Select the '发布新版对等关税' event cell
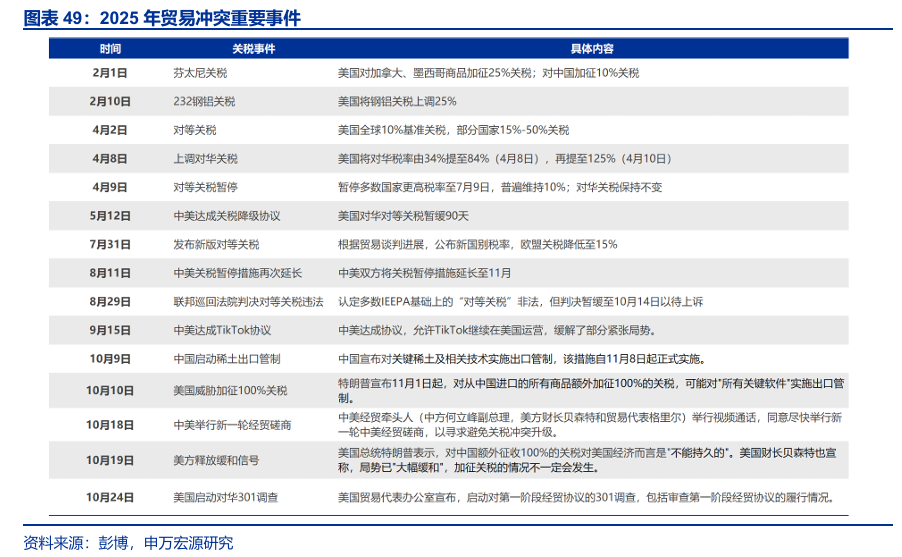The width and height of the screenshot is (902, 557). pyautogui.click(x=216, y=244)
